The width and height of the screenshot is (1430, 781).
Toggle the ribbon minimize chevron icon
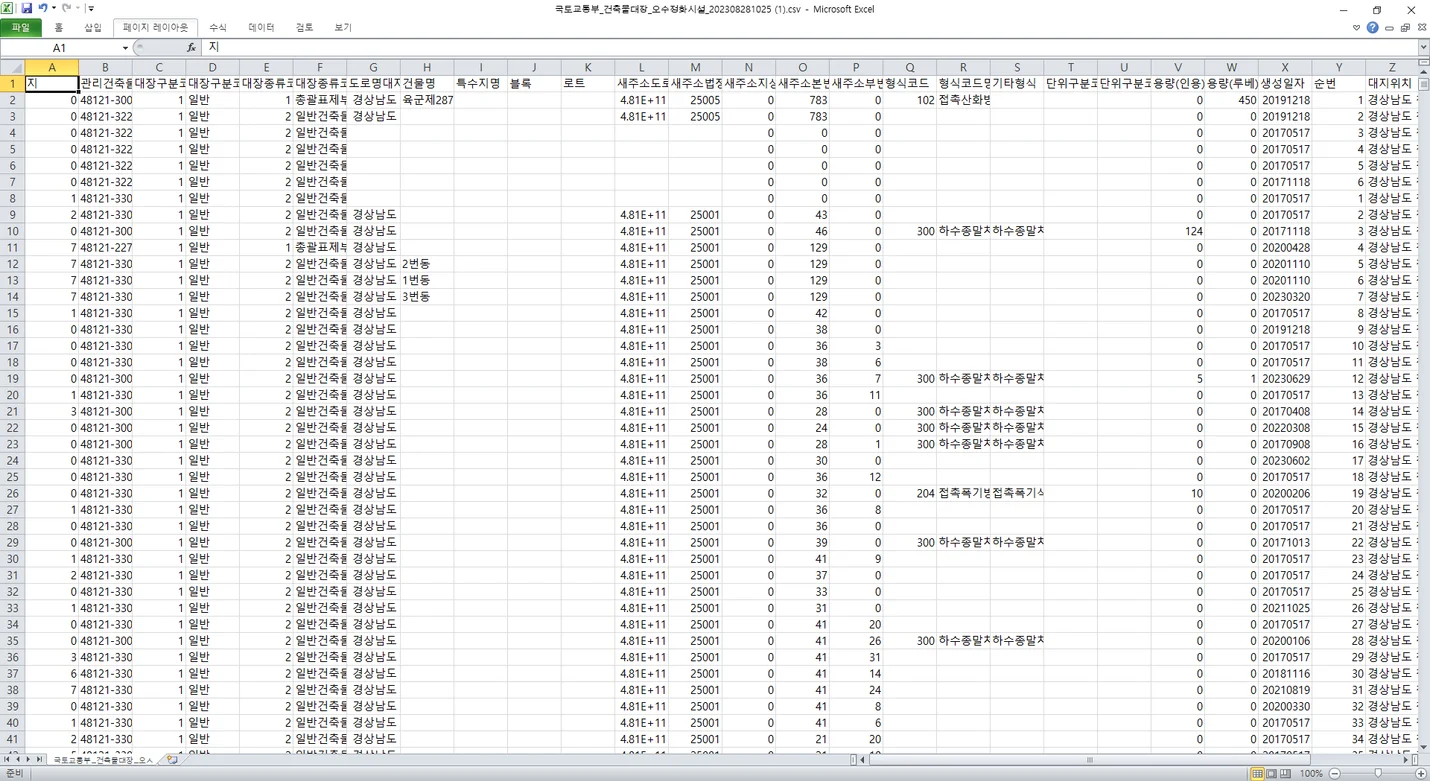click(x=1357, y=27)
